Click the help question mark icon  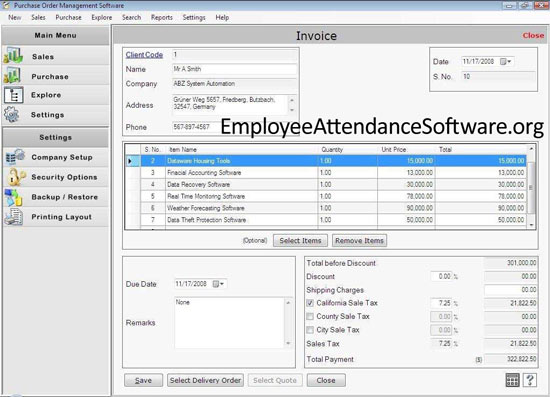(530, 380)
